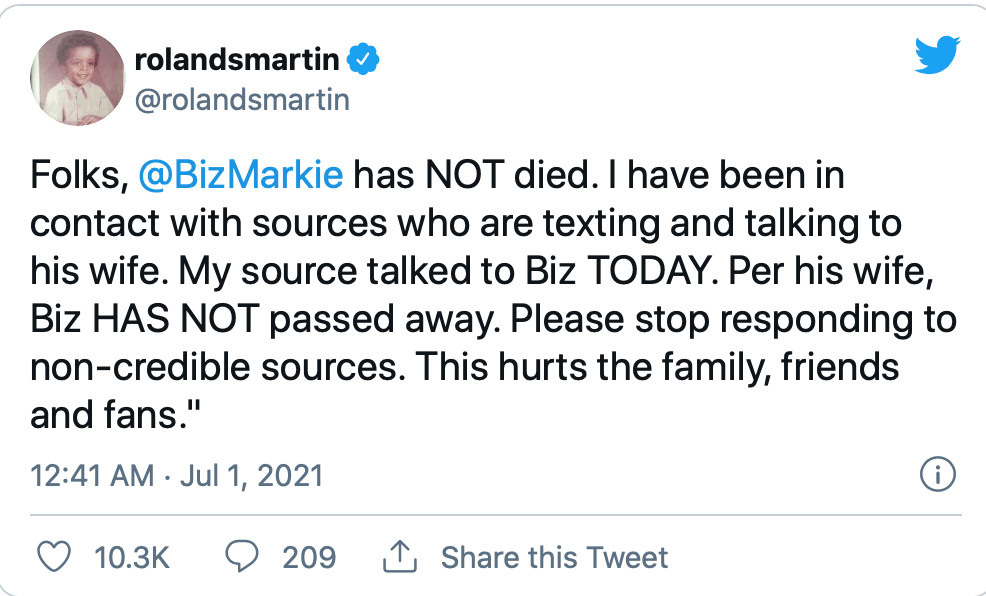
Task: Click the Jul 1, 2021 date
Action: [x=251, y=474]
